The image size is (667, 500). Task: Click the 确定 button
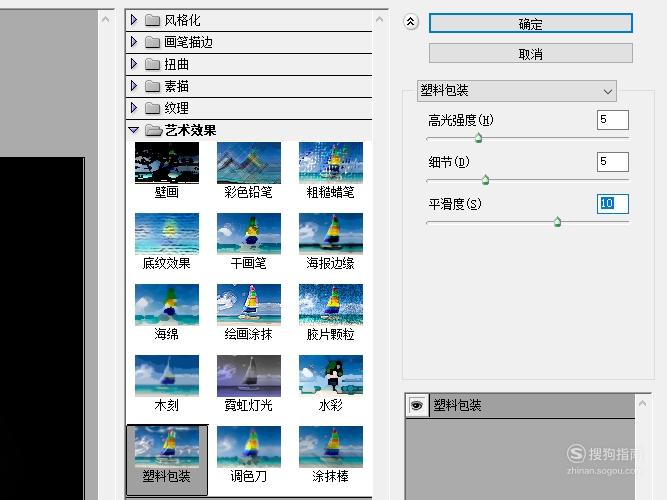click(x=530, y=23)
